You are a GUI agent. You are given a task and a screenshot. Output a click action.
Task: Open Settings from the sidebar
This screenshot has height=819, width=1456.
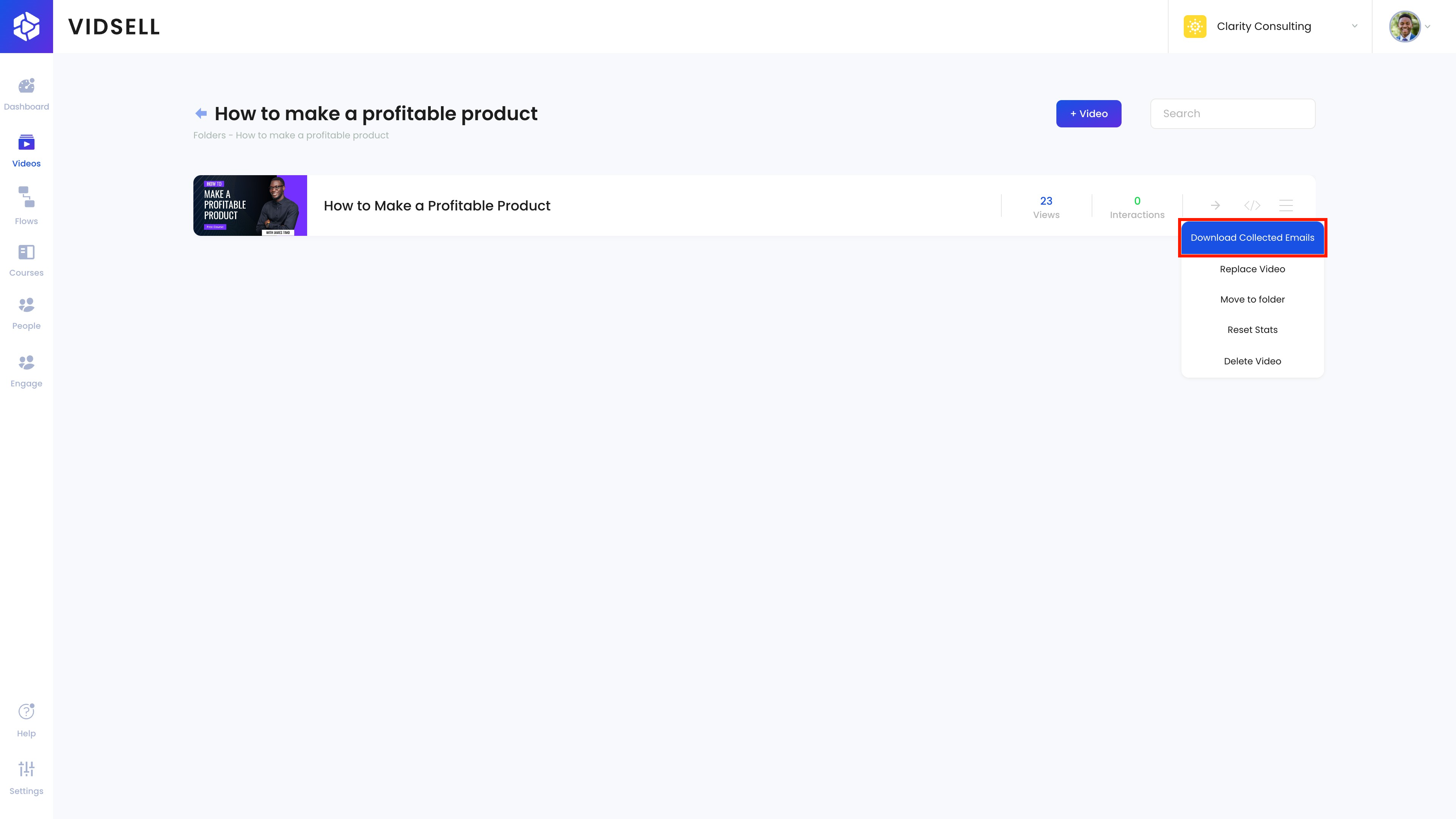(x=26, y=769)
